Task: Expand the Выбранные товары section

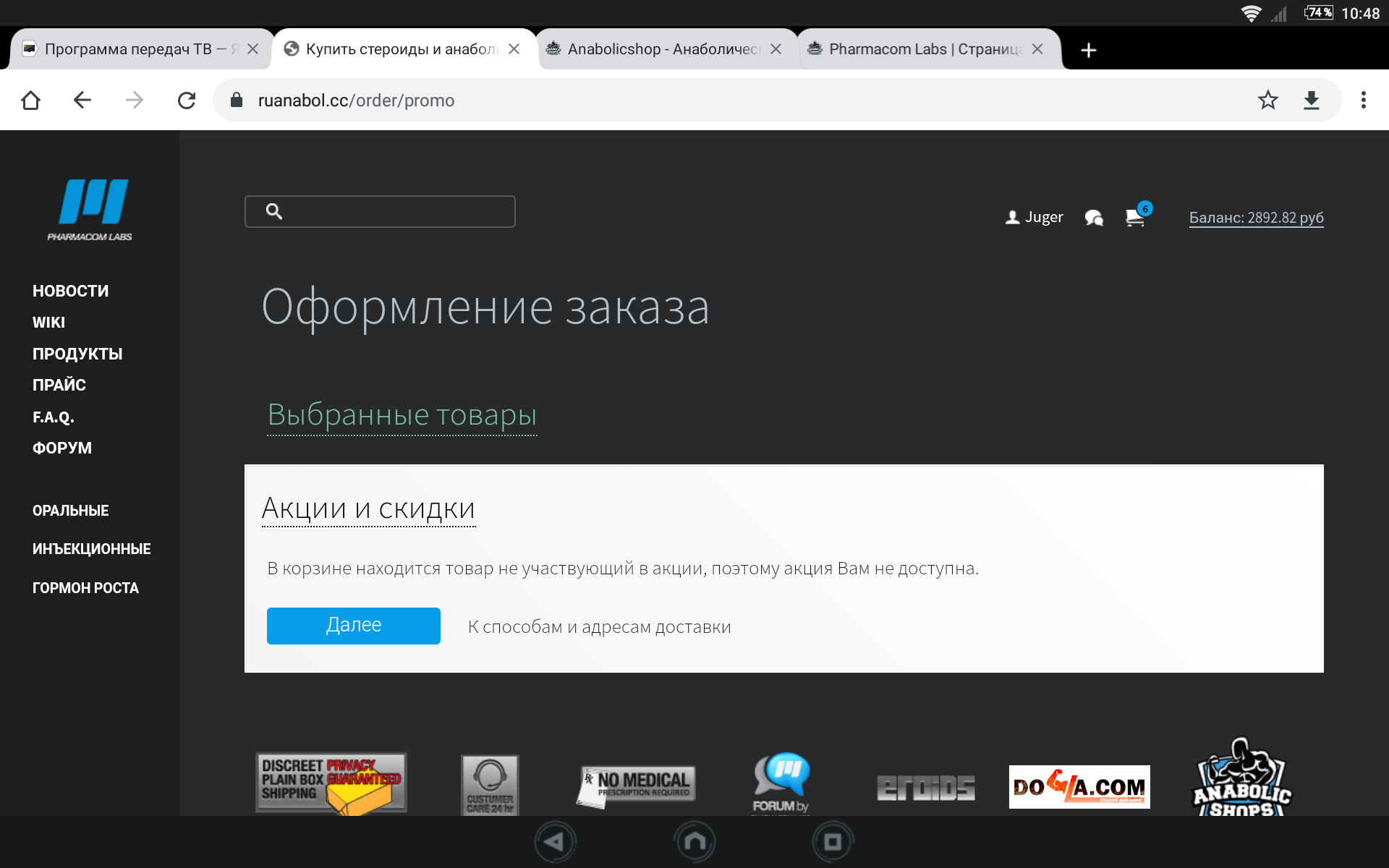Action: pos(402,415)
